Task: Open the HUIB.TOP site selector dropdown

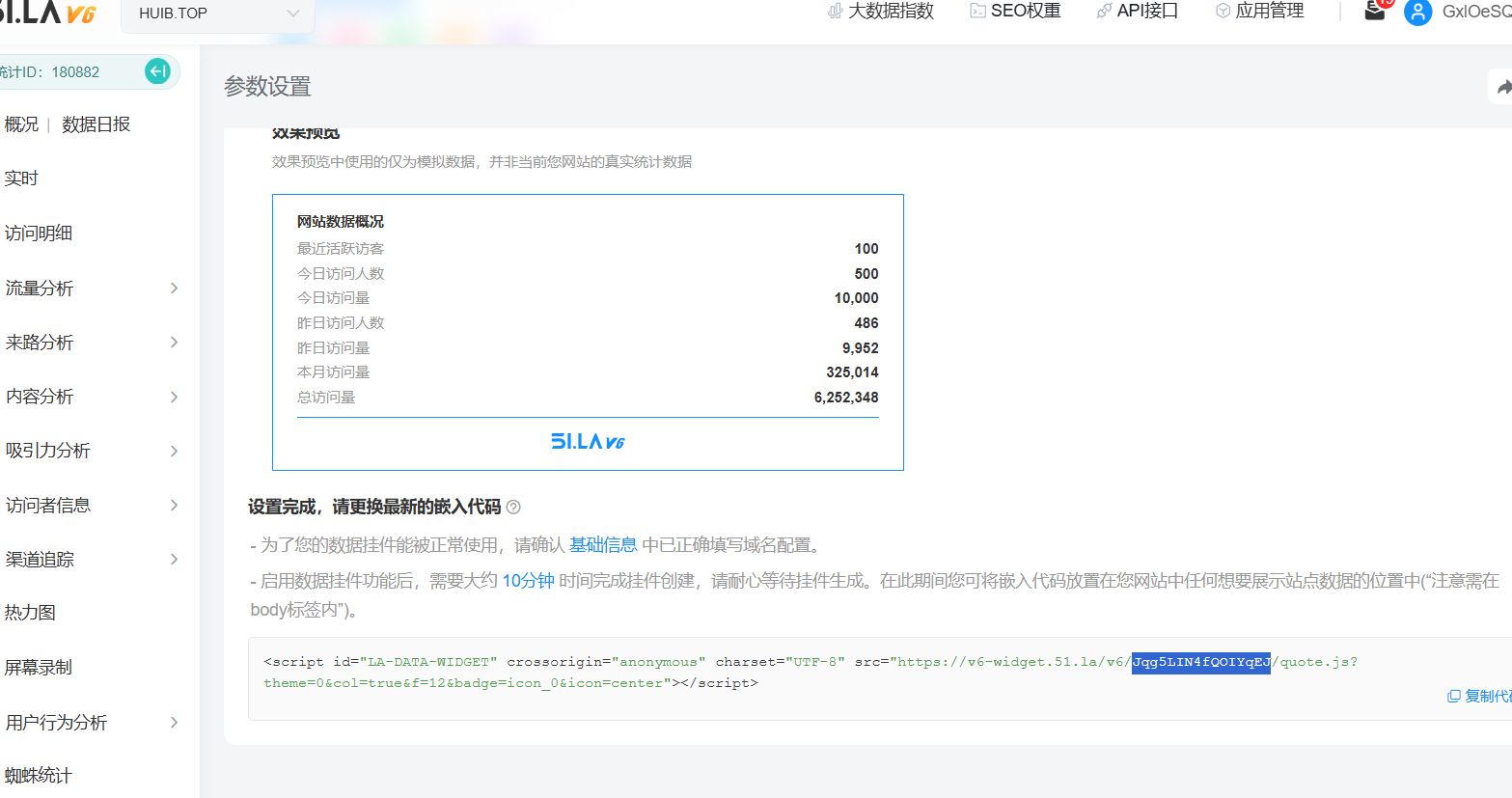Action: click(x=218, y=14)
